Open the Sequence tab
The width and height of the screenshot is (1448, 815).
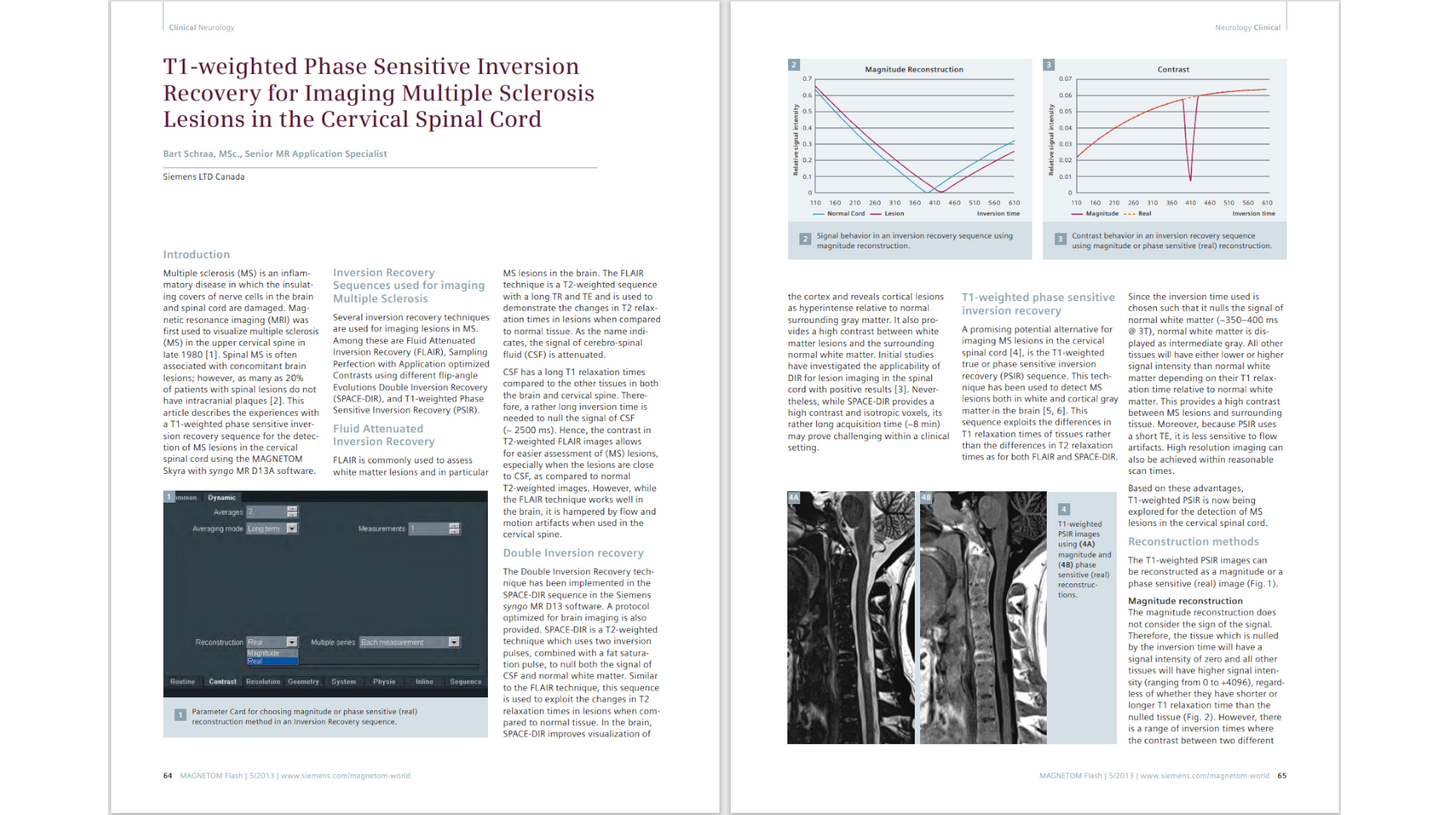tap(465, 681)
